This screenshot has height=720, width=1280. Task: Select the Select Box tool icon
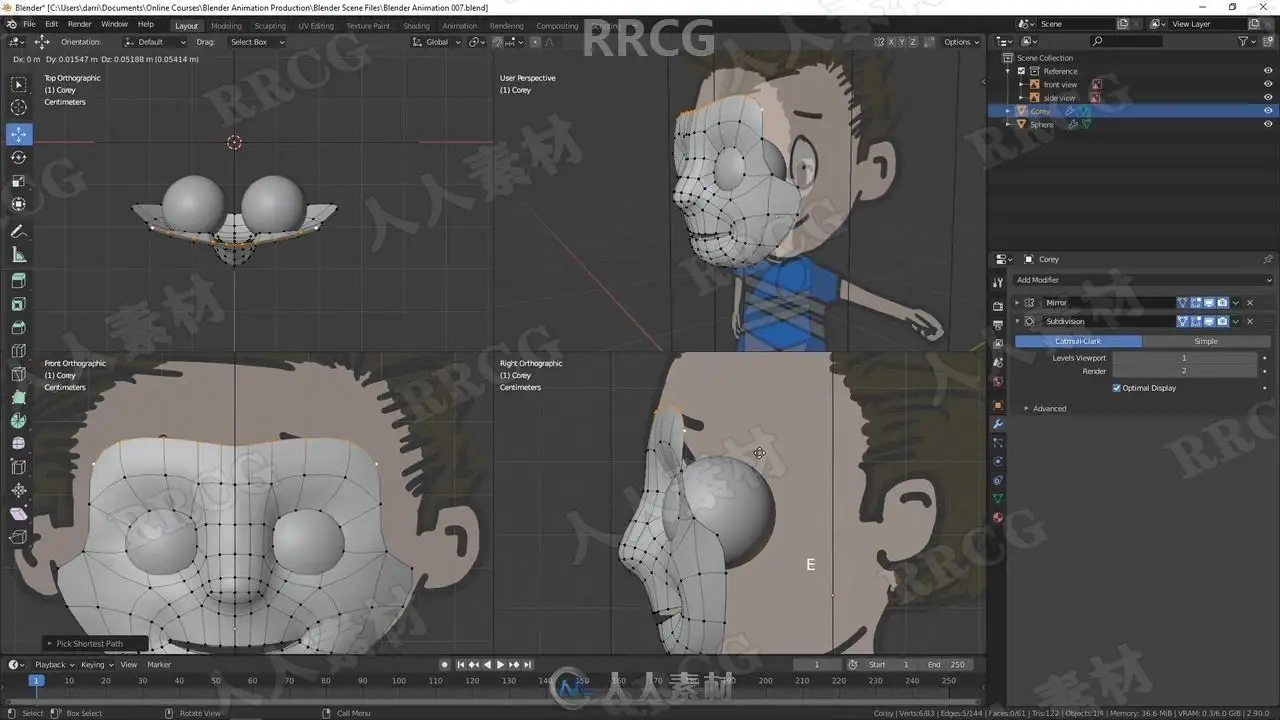[19, 85]
